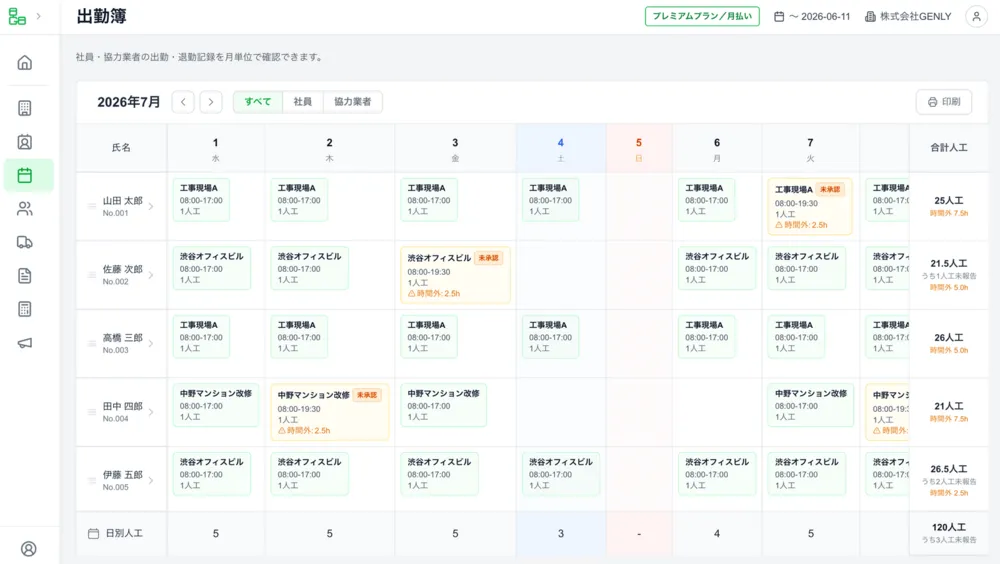
Task: Click 山田 太郎 total 25人工
Action: 948,200
